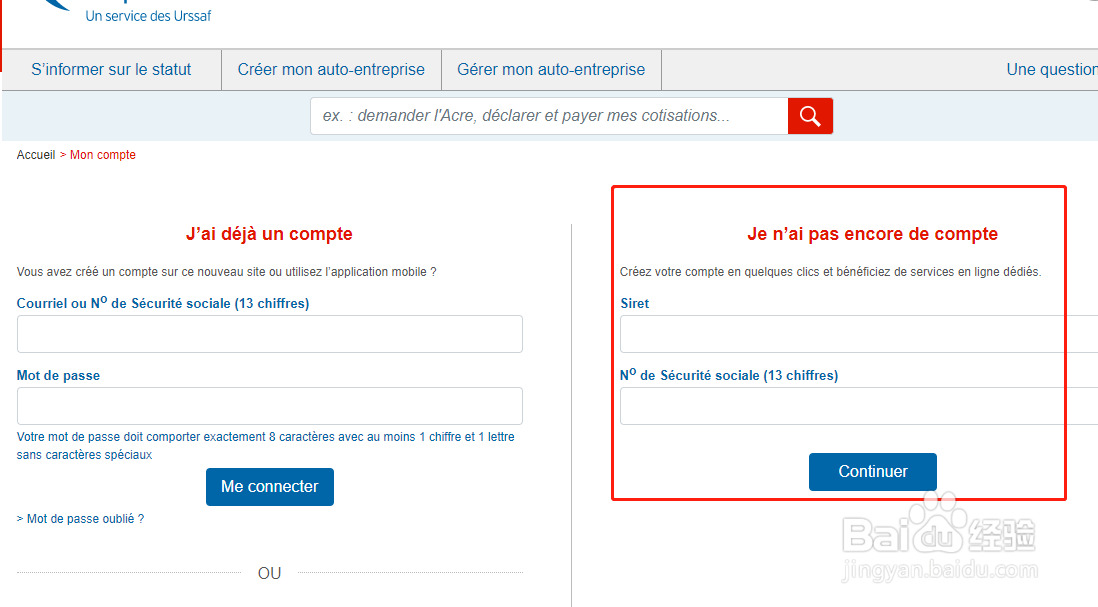This screenshot has width=1098, height=607.
Task: Click the Mot de passe label
Action: point(58,375)
